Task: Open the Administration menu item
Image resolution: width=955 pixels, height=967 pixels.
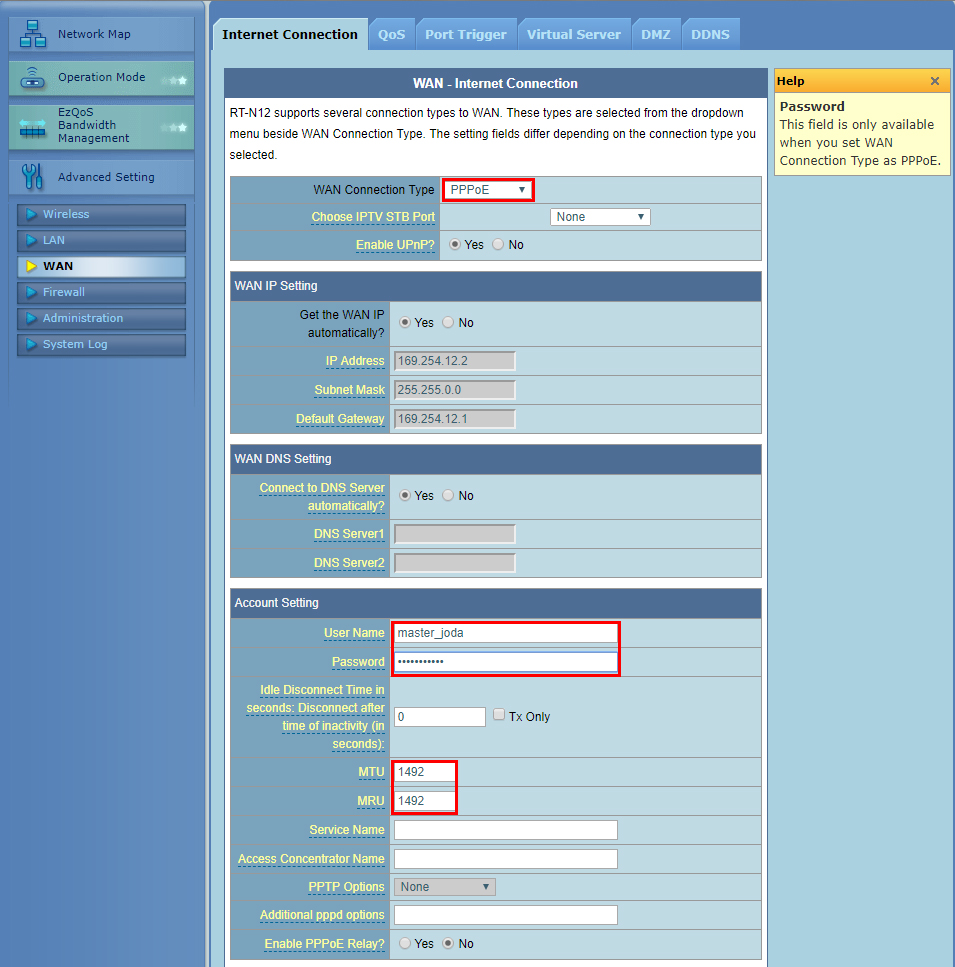Action: (101, 318)
